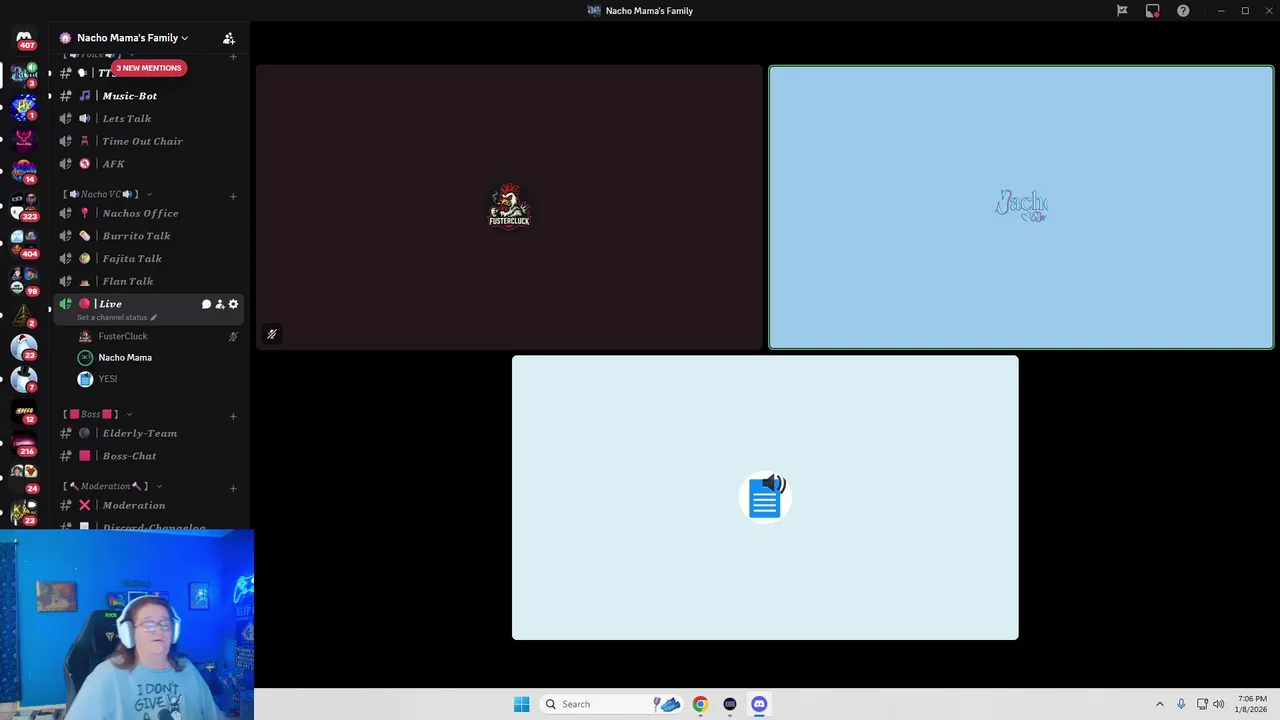Click invite icon on the Live channel
The width and height of the screenshot is (1280, 720).
220,304
